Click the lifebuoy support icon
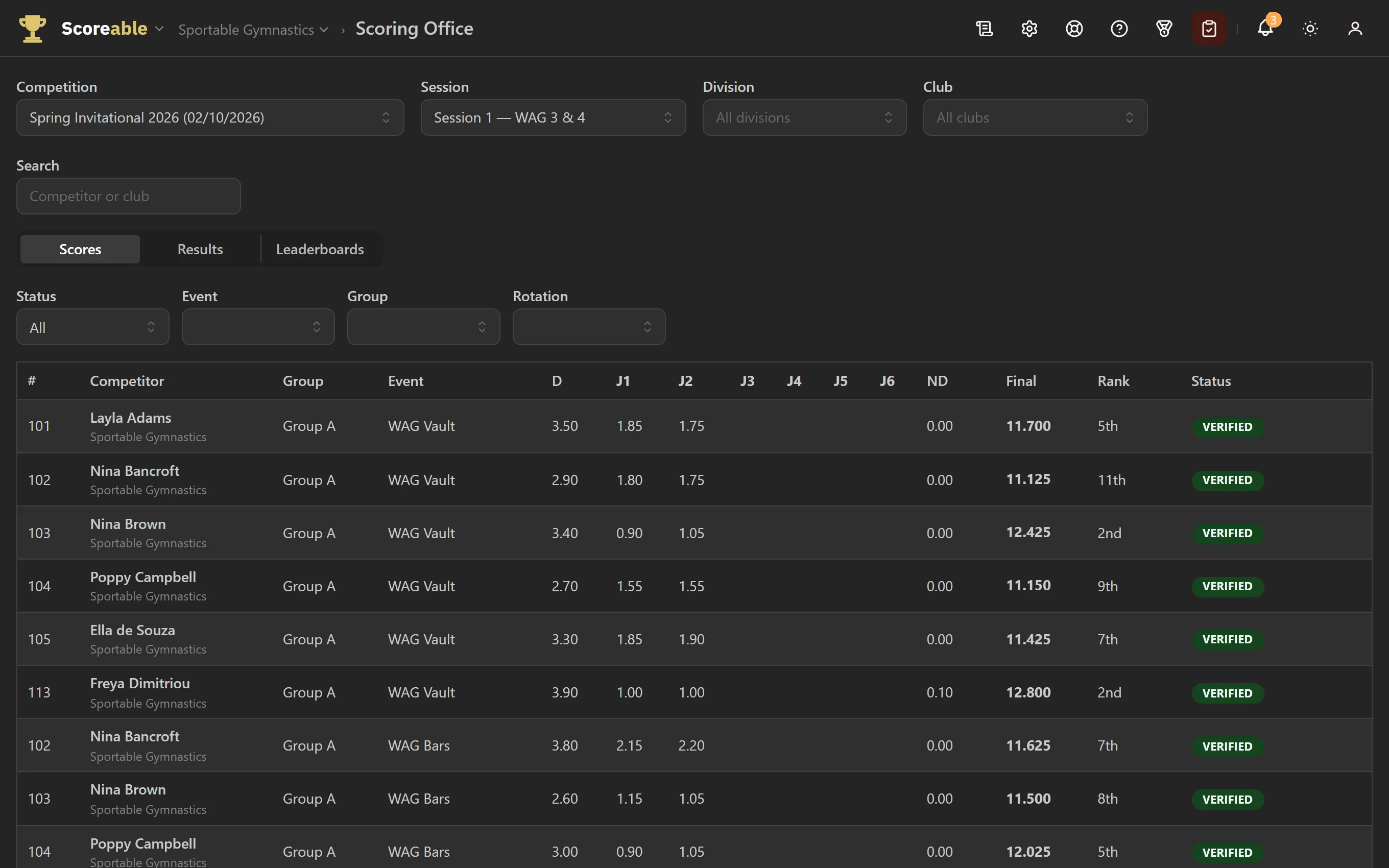 [x=1074, y=28]
